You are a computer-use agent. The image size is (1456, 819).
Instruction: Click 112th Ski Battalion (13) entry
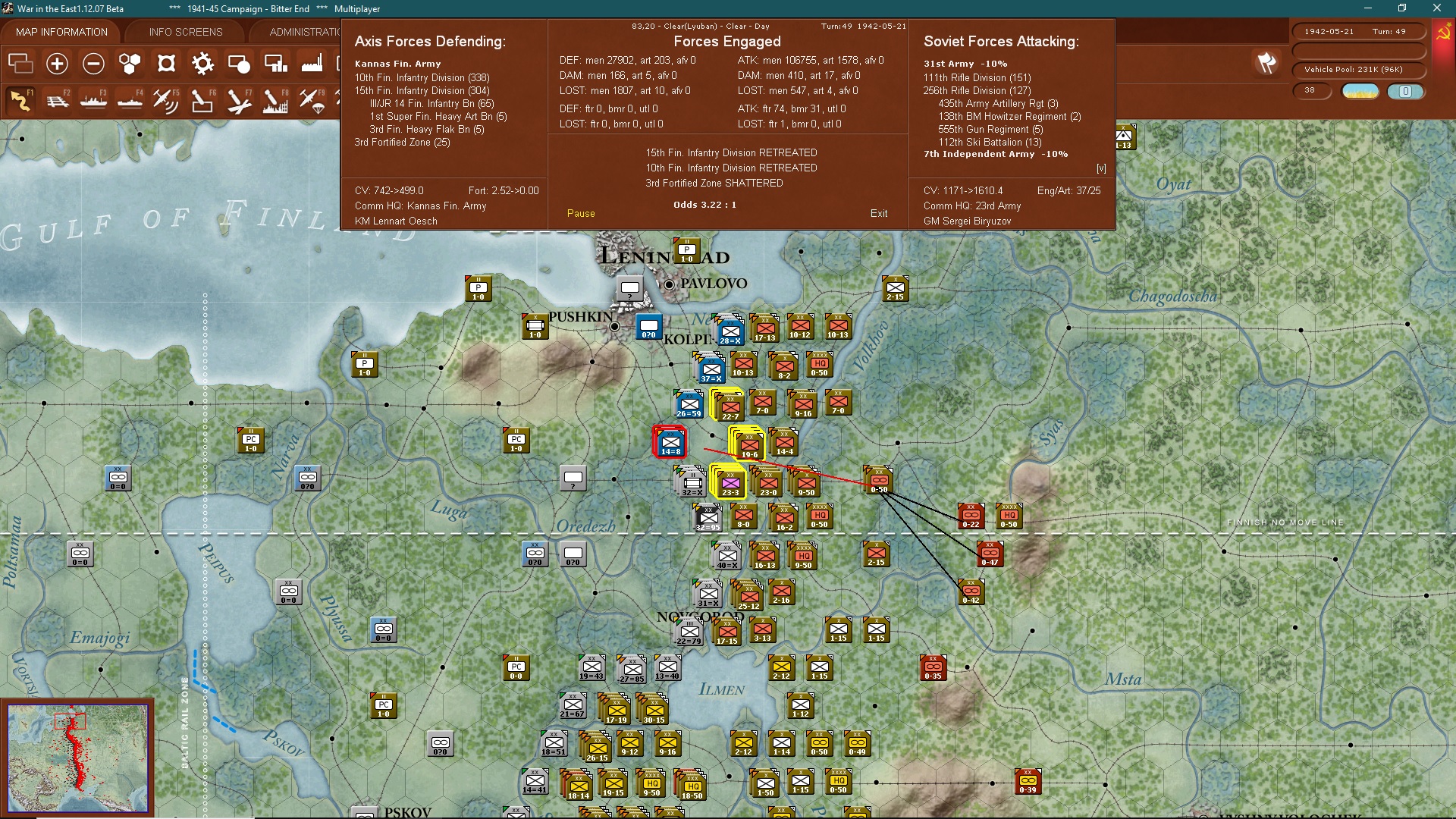(x=990, y=143)
